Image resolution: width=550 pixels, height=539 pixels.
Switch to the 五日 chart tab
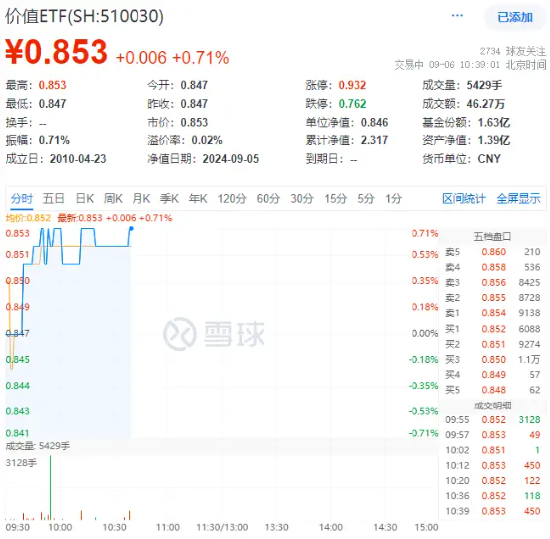click(53, 198)
